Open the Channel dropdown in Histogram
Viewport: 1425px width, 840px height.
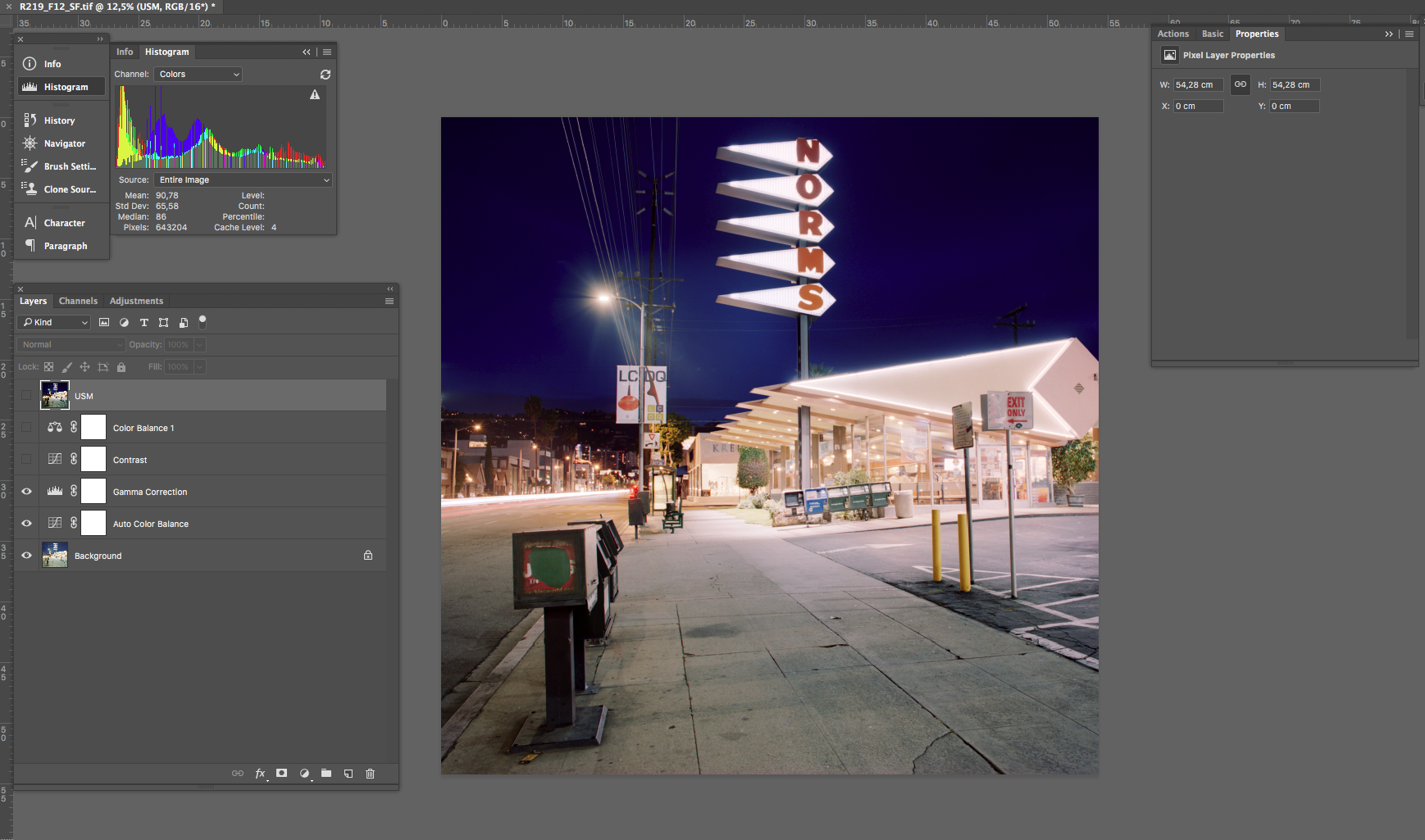pos(197,74)
